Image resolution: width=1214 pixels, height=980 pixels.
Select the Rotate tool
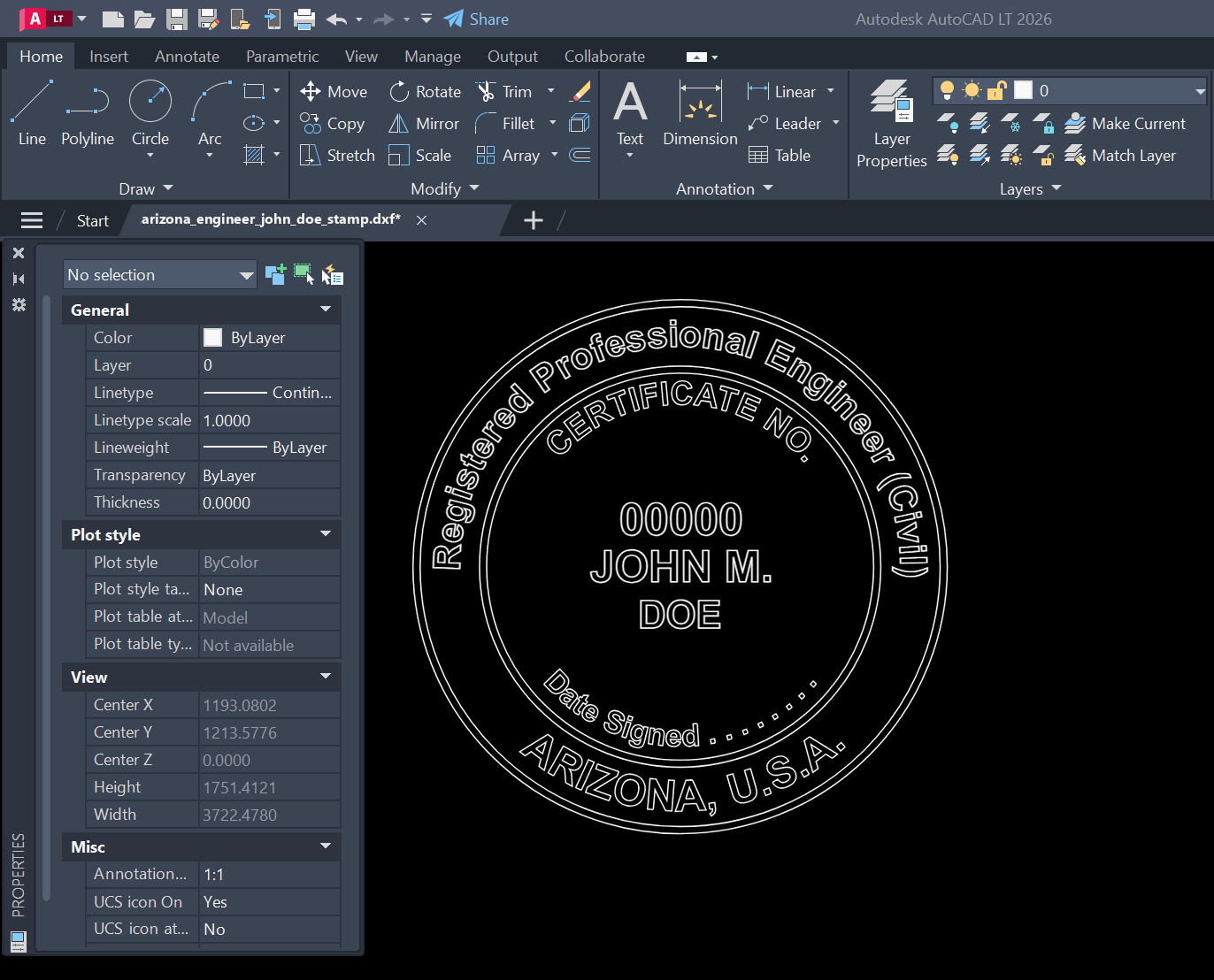tap(426, 91)
